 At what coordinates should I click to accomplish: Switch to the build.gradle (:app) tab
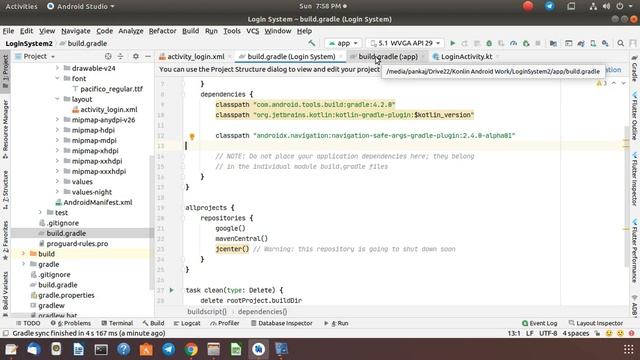tap(388, 57)
